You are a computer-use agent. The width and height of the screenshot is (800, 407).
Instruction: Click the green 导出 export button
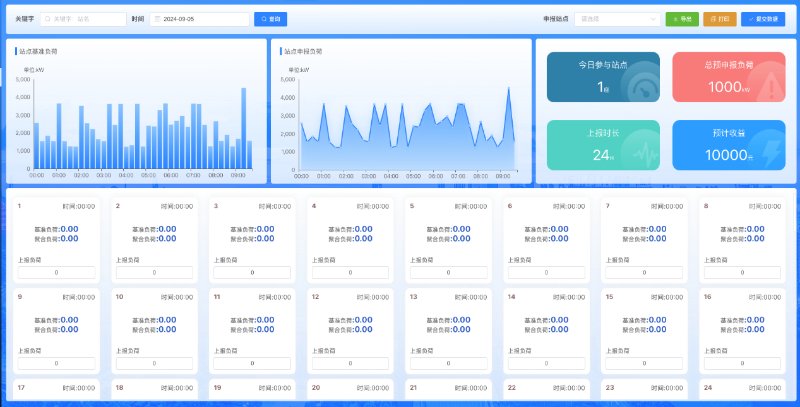point(682,19)
